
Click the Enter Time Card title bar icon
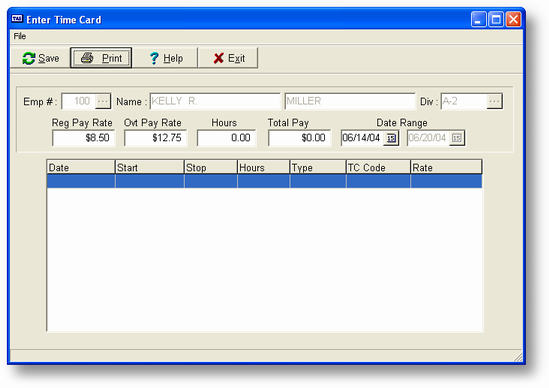click(x=17, y=19)
